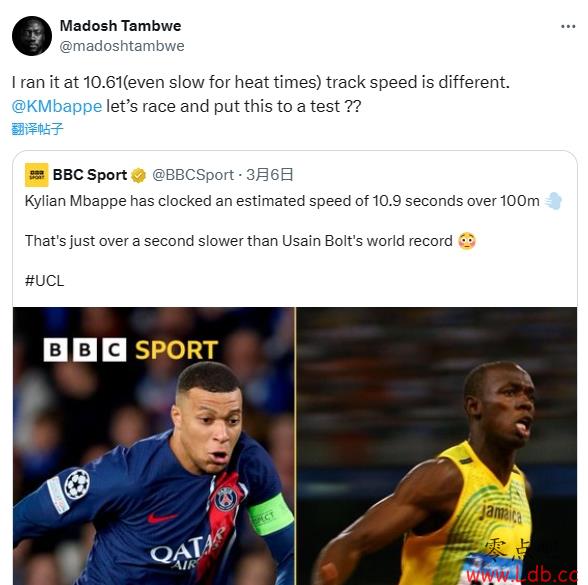Open the @KMbappe mention link
588x585 pixels.
(x=57, y=106)
